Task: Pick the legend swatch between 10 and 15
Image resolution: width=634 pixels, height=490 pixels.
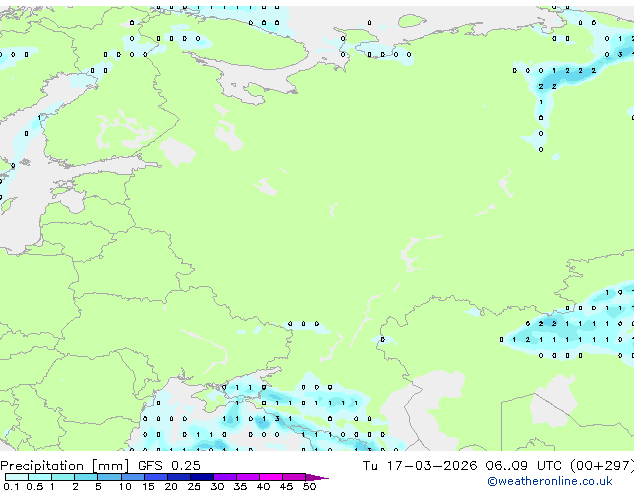Action: pos(133,477)
